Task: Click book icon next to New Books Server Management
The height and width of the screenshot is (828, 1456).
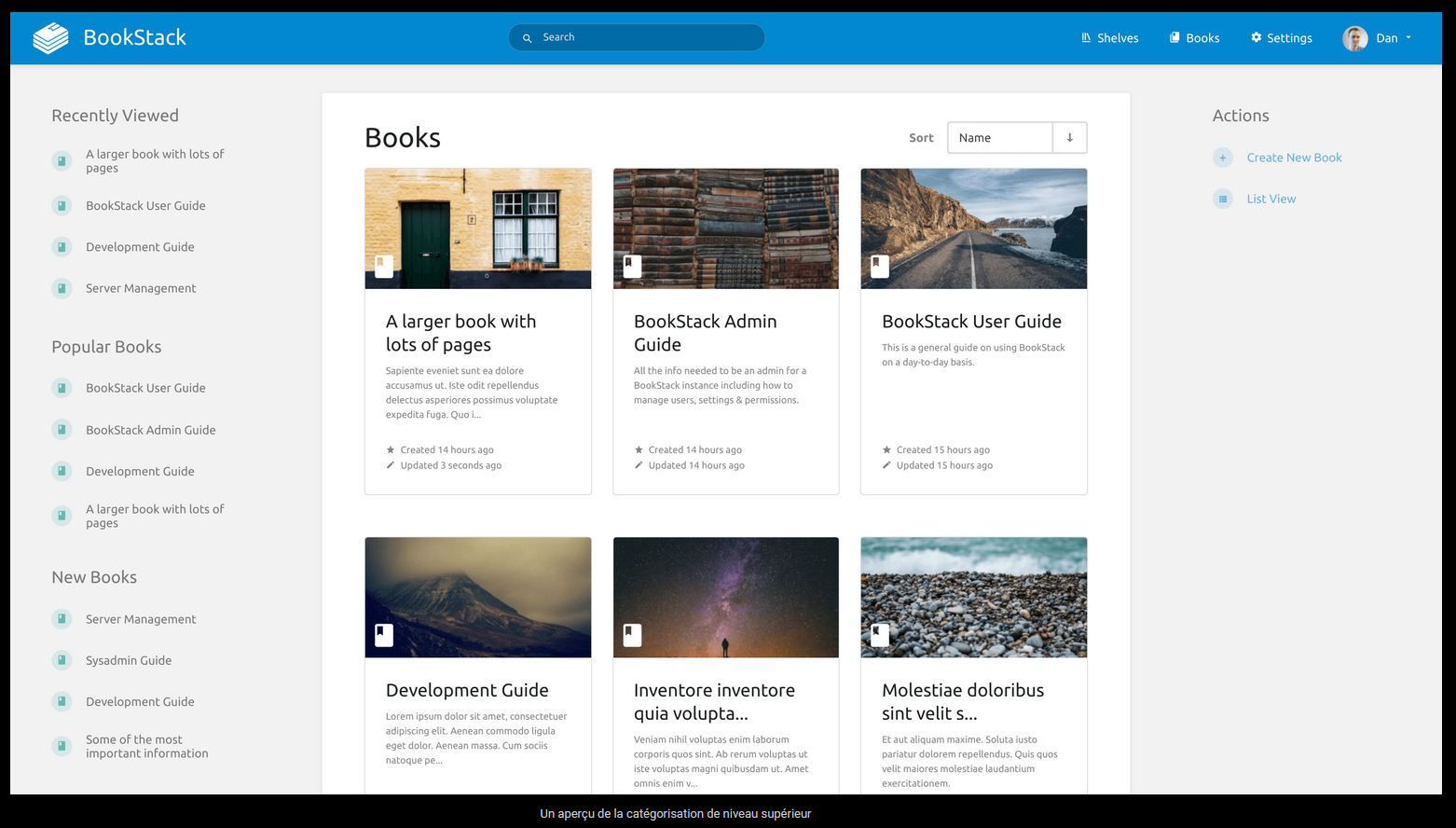Action: (x=62, y=619)
